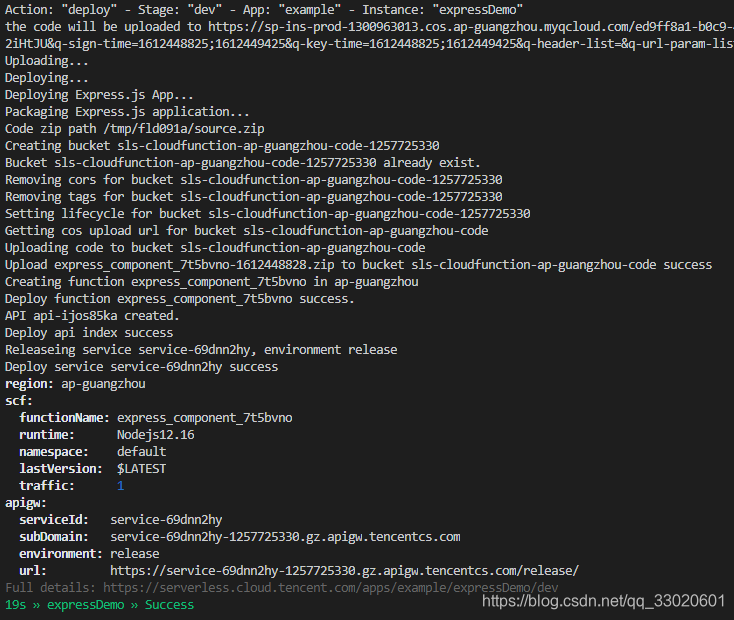Click the environment value release
734x620 pixels.
point(134,554)
